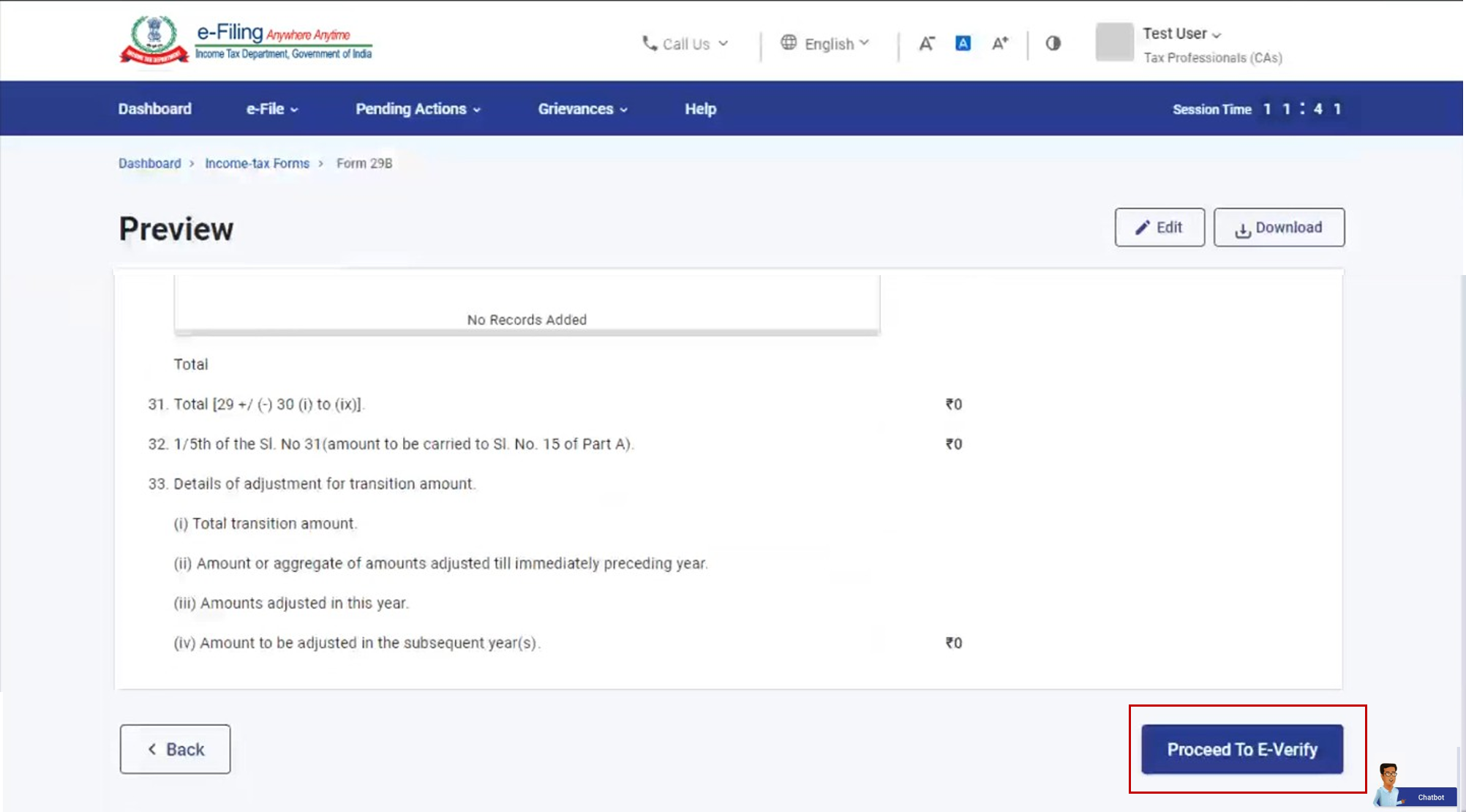
Task: Open the Pending Actions dropdown
Action: (x=416, y=108)
